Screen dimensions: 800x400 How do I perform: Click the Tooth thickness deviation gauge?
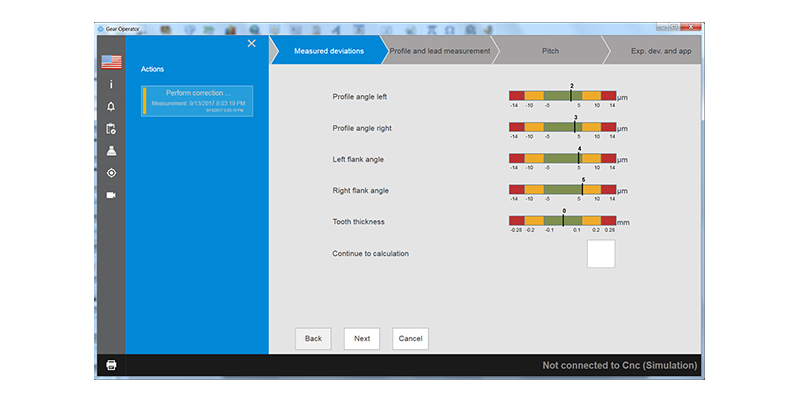(563, 220)
